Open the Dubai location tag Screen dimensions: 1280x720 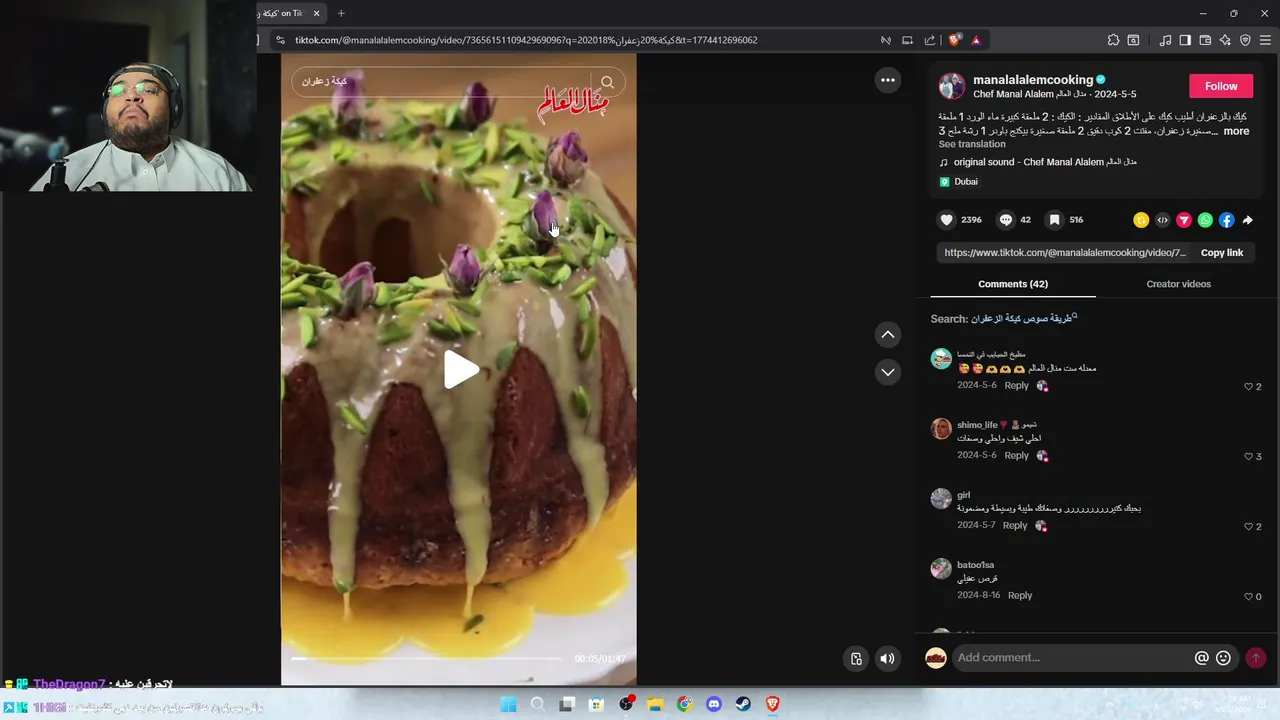coord(958,182)
